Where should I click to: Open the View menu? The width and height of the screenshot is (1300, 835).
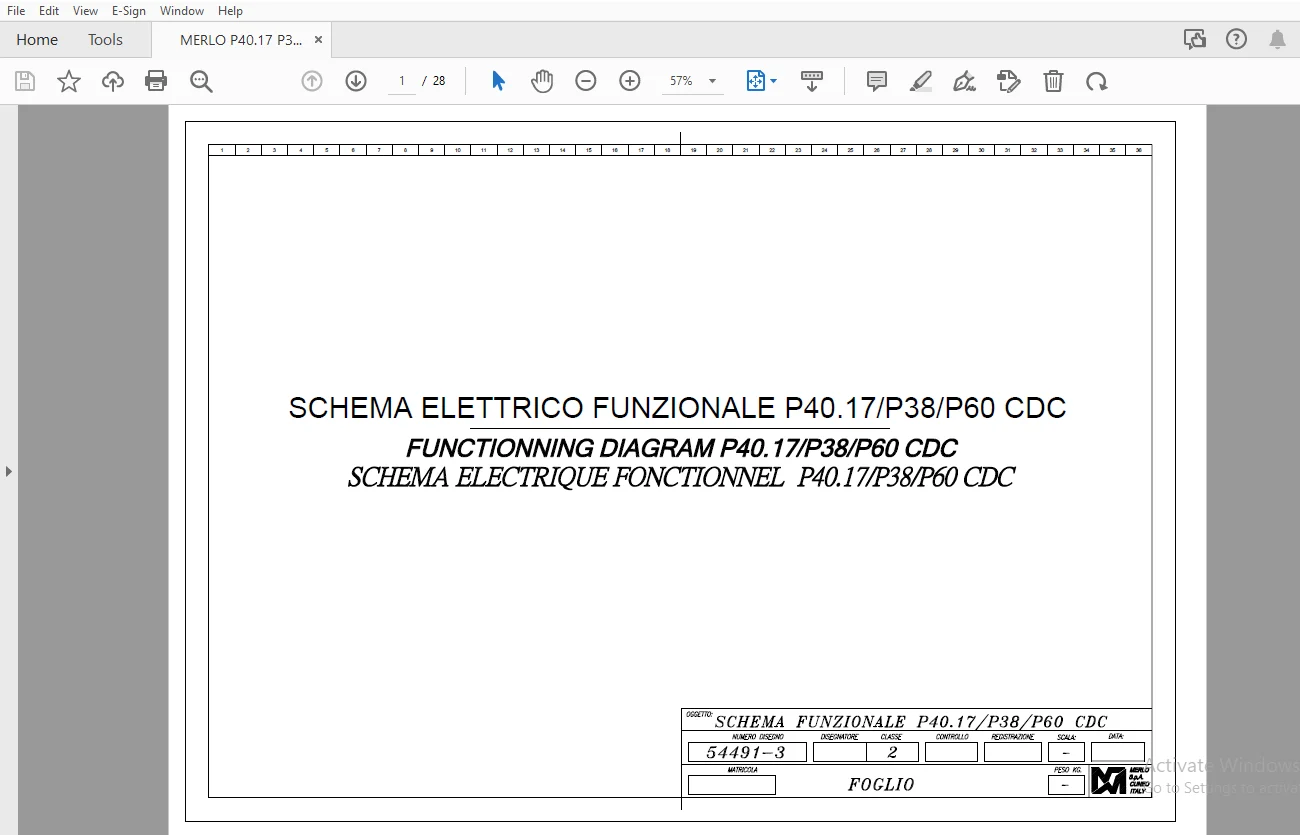pos(86,11)
